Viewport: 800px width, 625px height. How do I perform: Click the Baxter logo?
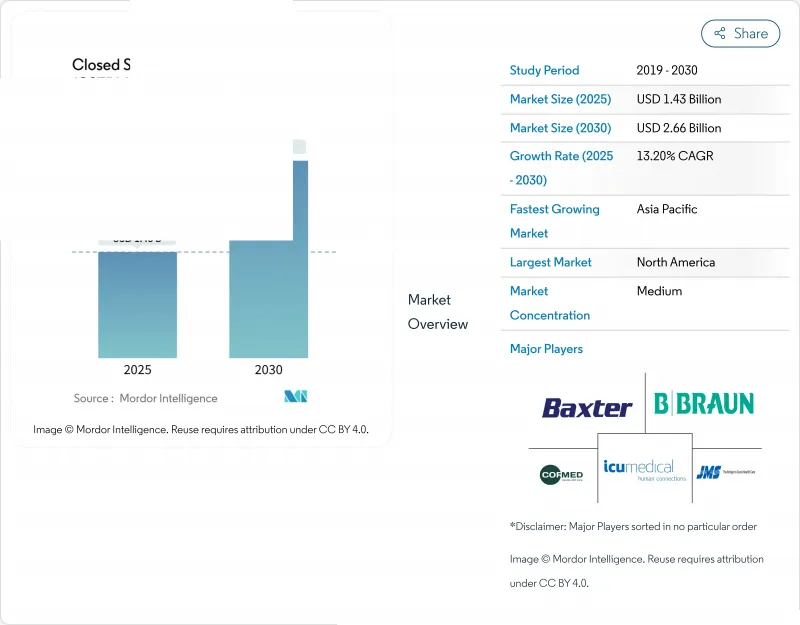[587, 408]
